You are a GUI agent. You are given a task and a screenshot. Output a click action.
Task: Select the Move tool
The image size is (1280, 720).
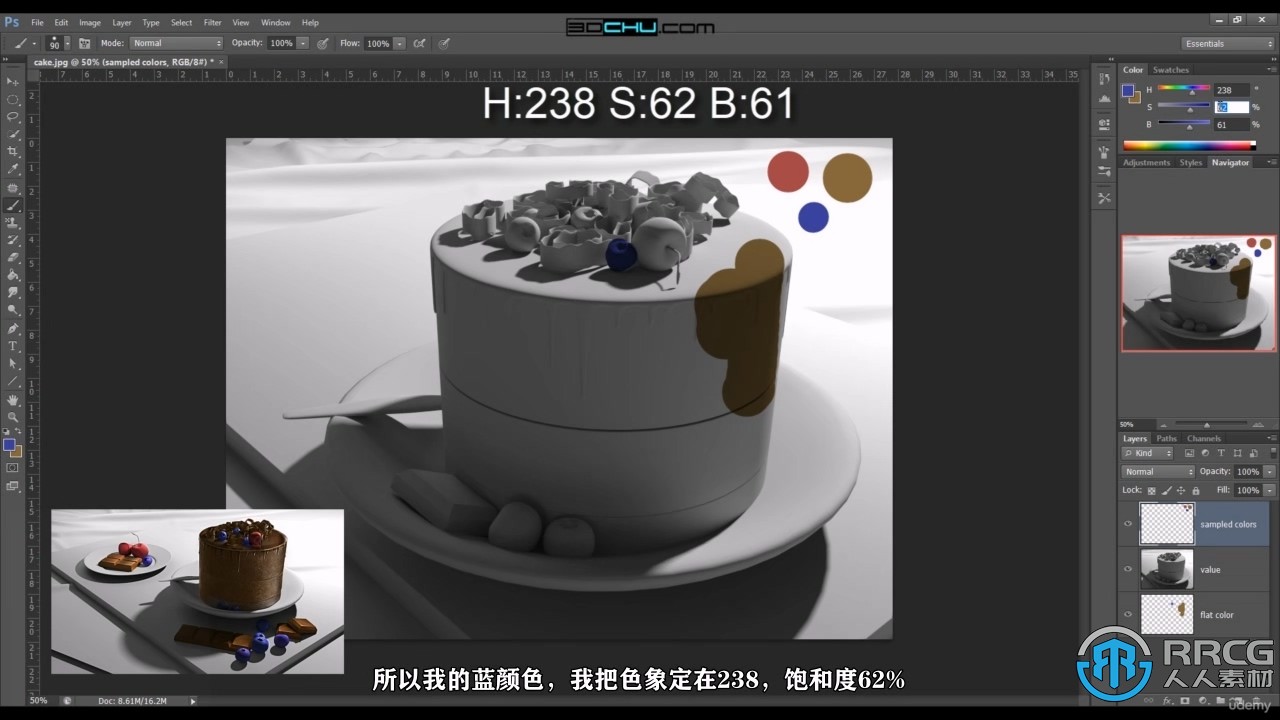13,82
